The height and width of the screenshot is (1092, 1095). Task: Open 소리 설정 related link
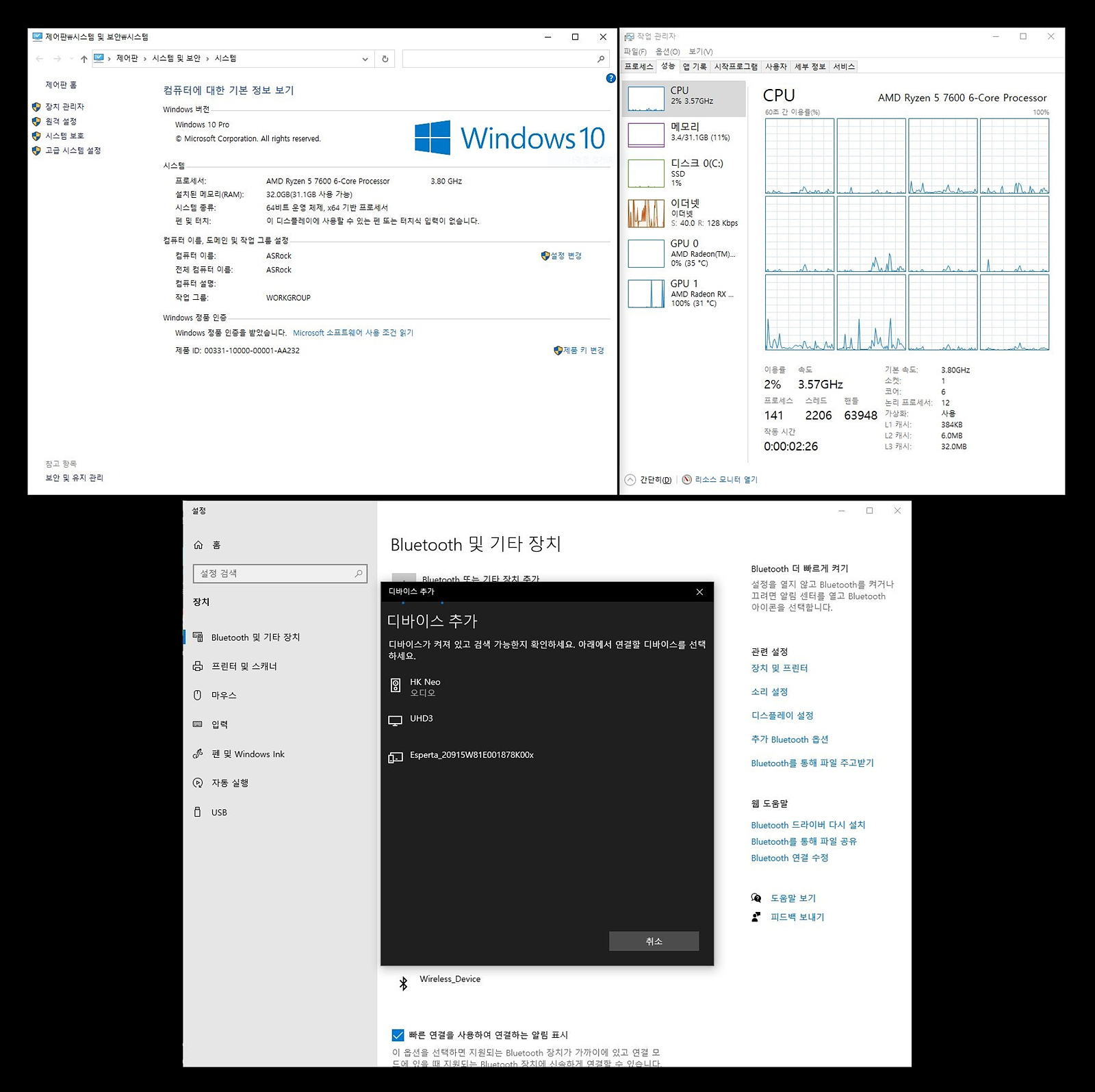(x=770, y=692)
